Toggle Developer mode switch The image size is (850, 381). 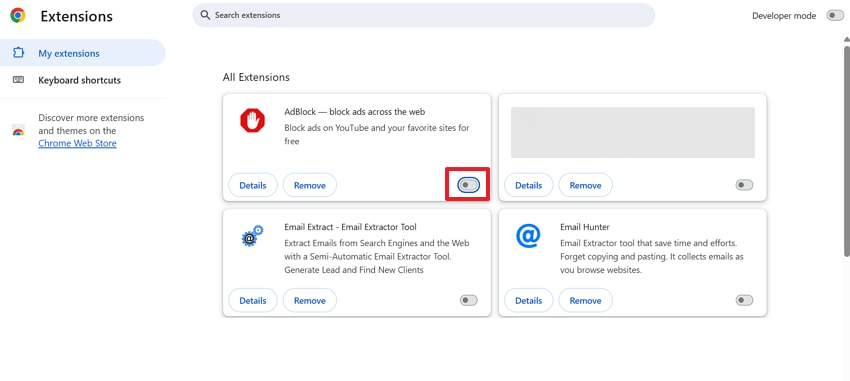[x=835, y=16]
